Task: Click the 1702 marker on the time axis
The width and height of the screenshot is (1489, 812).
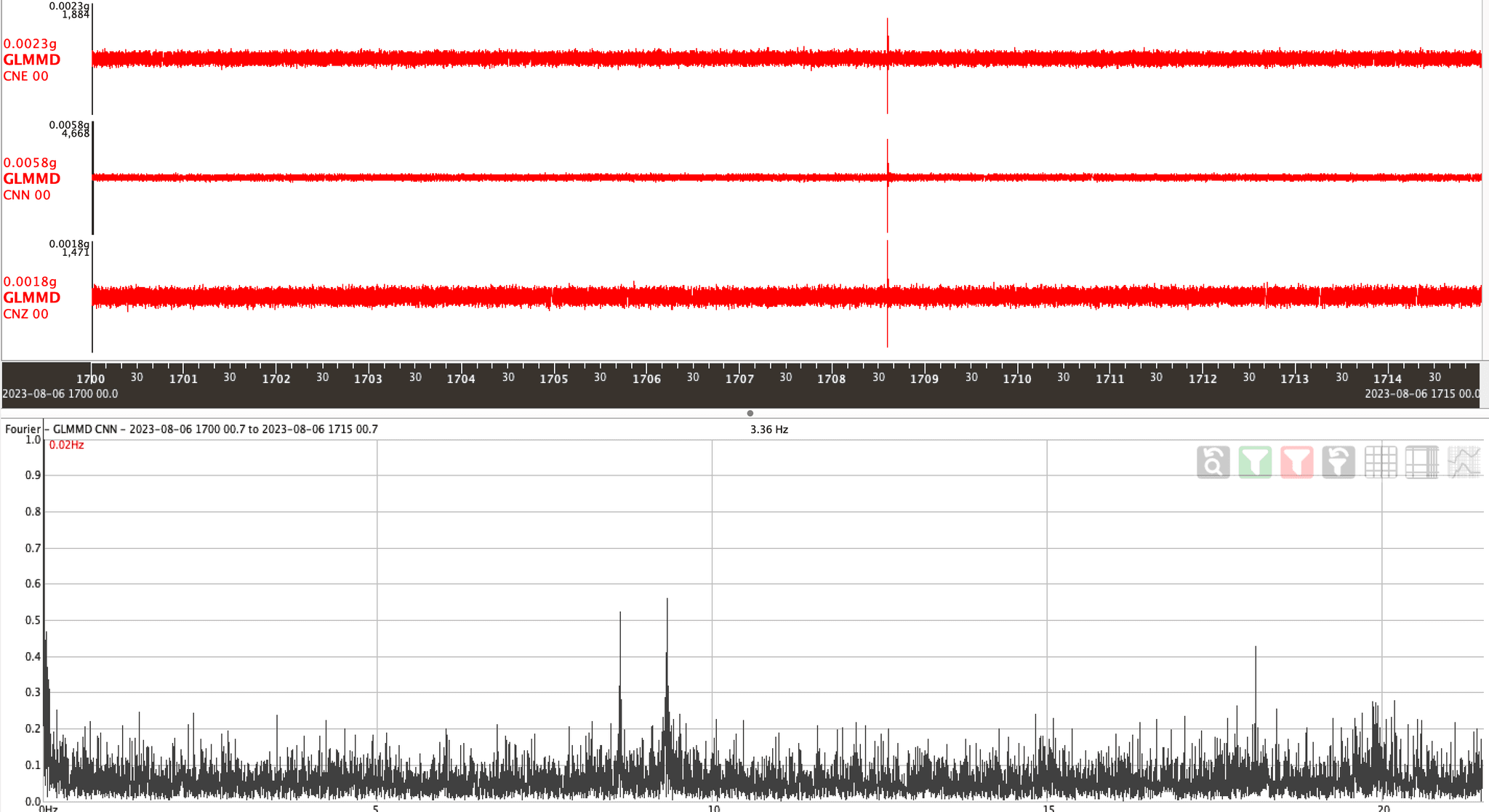Action: click(x=276, y=379)
